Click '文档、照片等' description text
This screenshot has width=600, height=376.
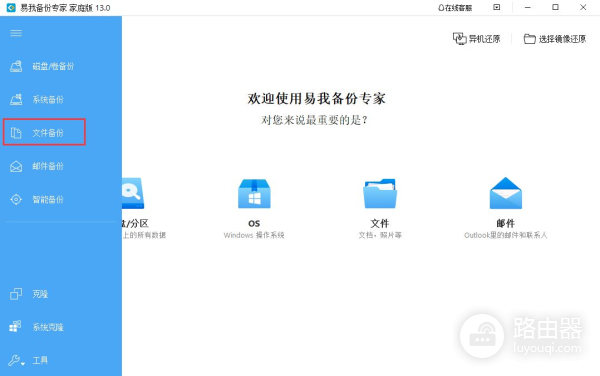380,235
